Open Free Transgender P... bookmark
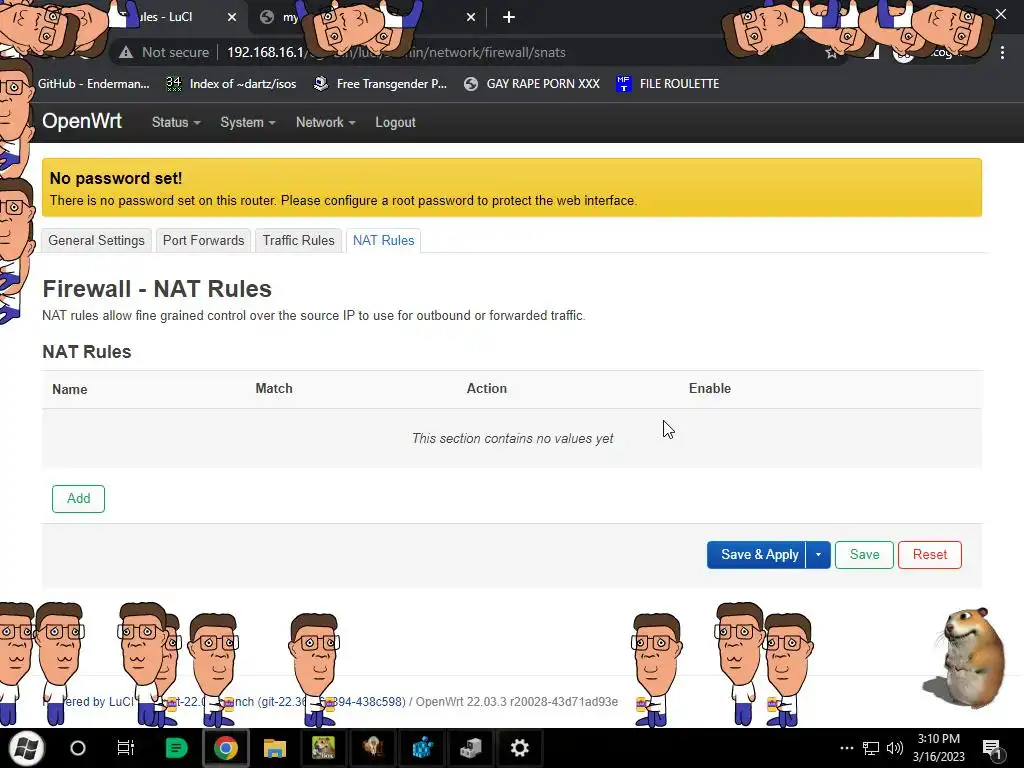The height and width of the screenshot is (768, 1024). tap(380, 84)
